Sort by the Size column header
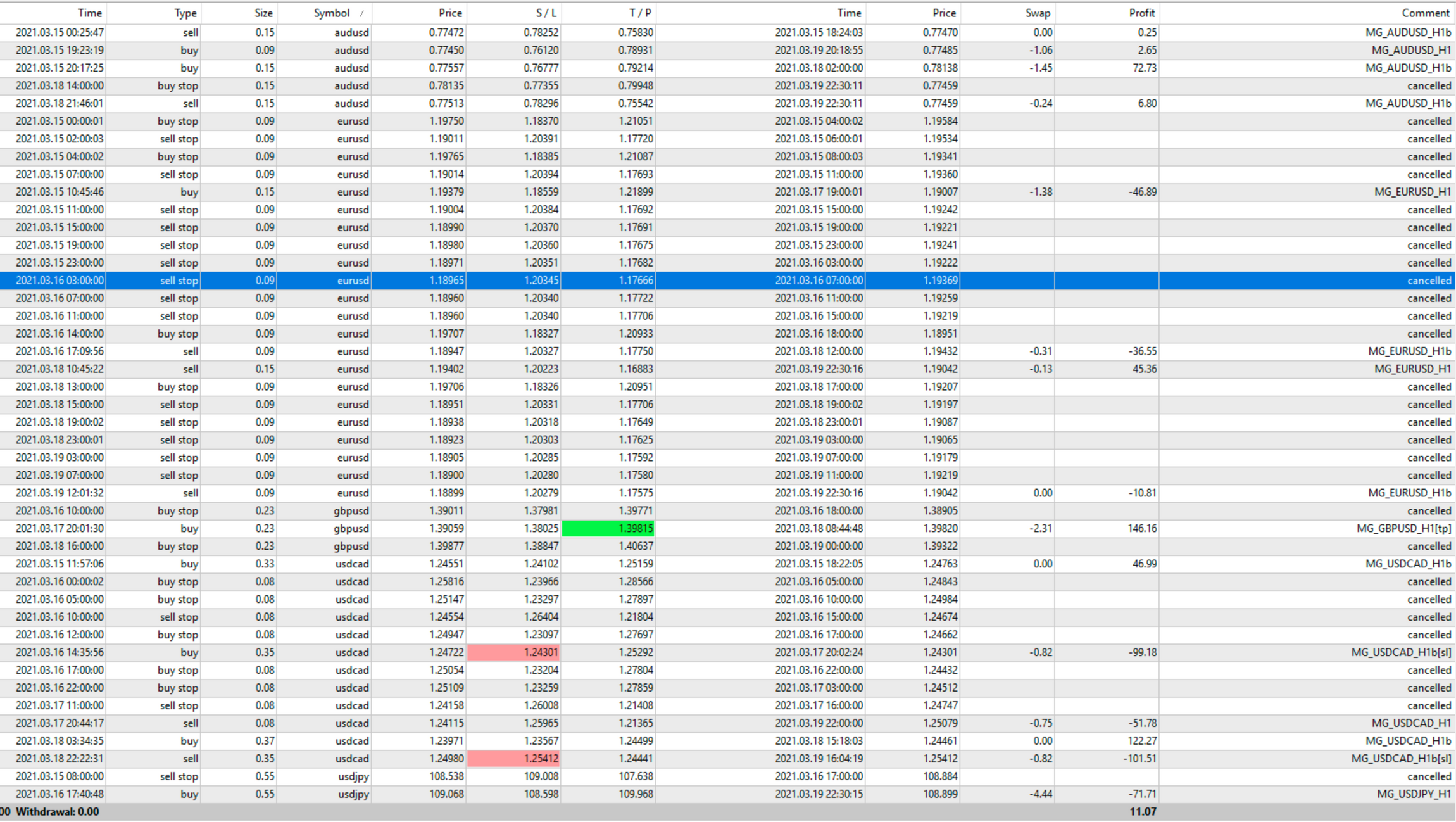The image size is (1456, 822). (263, 13)
